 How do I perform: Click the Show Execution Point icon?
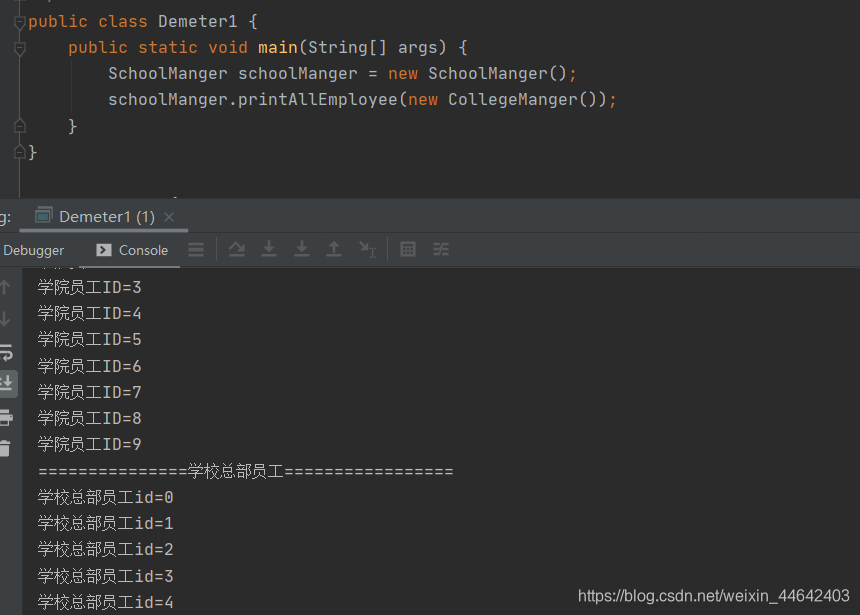click(196, 250)
